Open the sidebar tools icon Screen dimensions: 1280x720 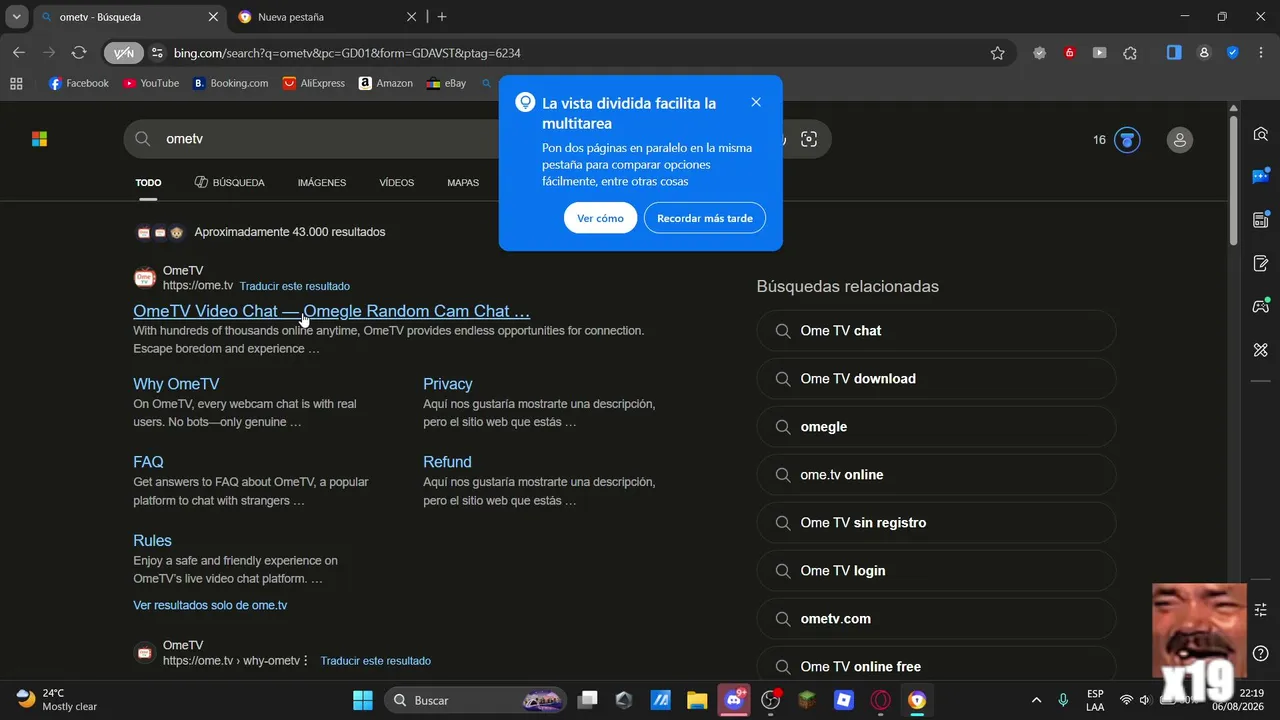click(x=1260, y=350)
